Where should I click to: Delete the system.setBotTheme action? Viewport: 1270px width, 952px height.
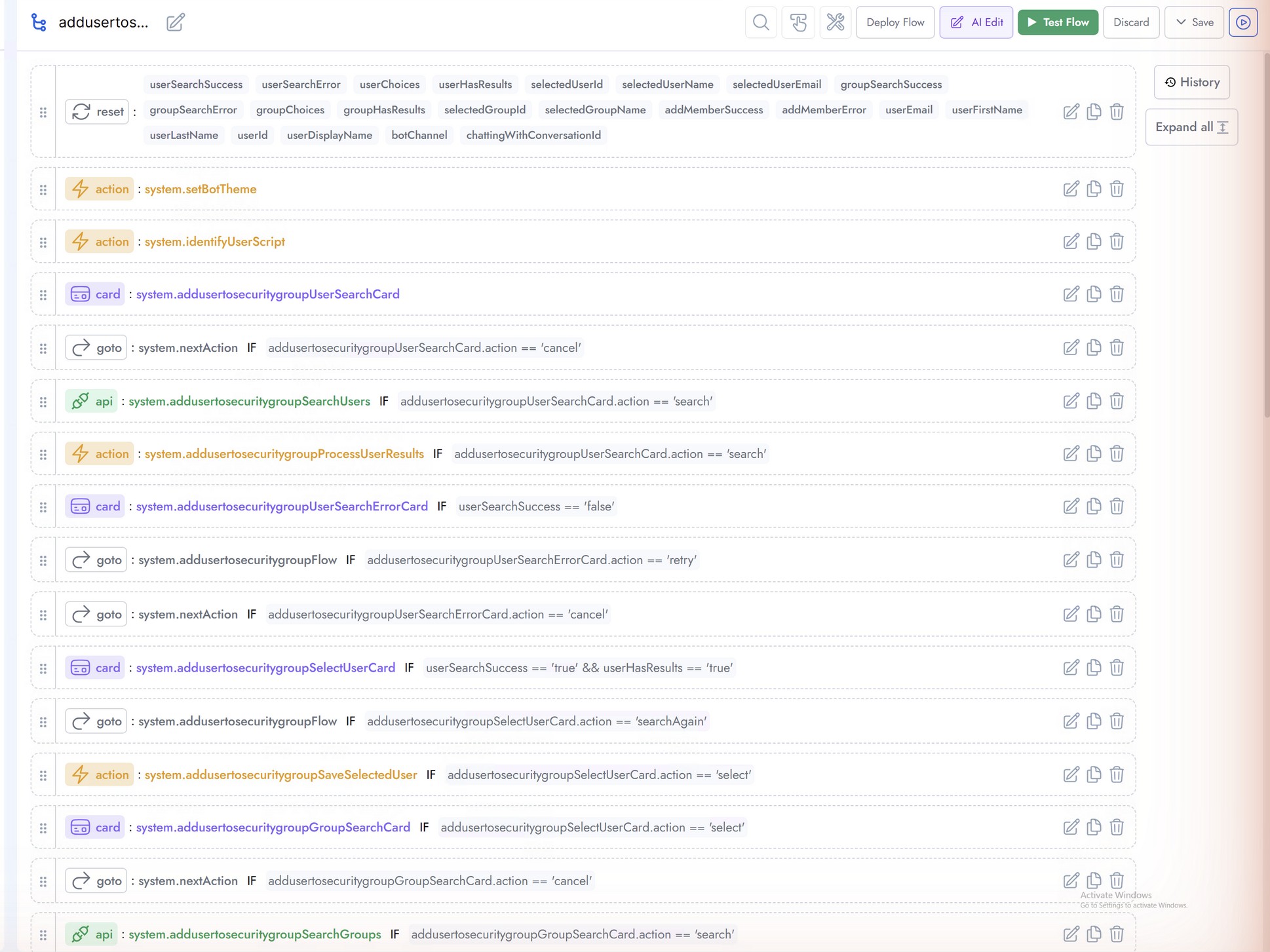tap(1117, 189)
